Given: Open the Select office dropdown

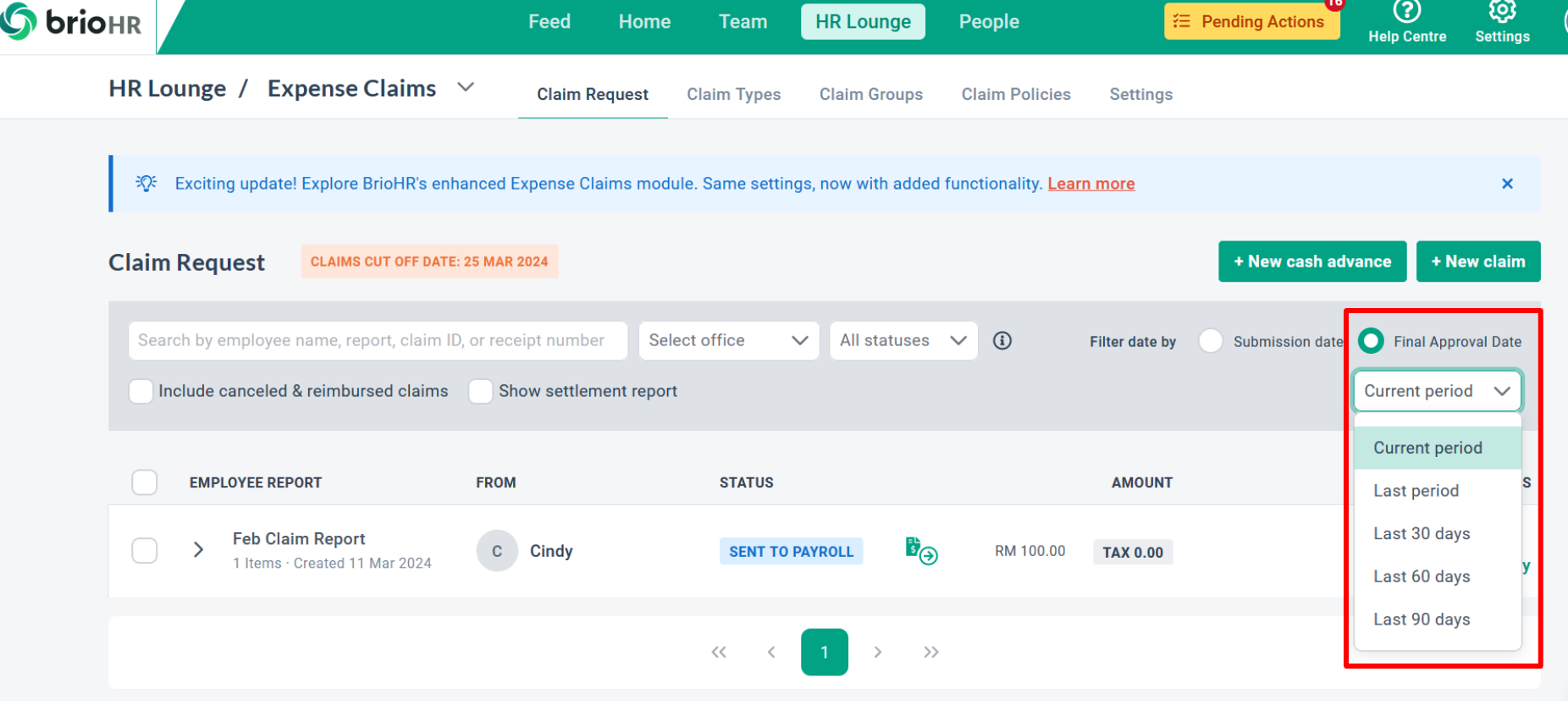Looking at the screenshot, I should click(x=729, y=340).
